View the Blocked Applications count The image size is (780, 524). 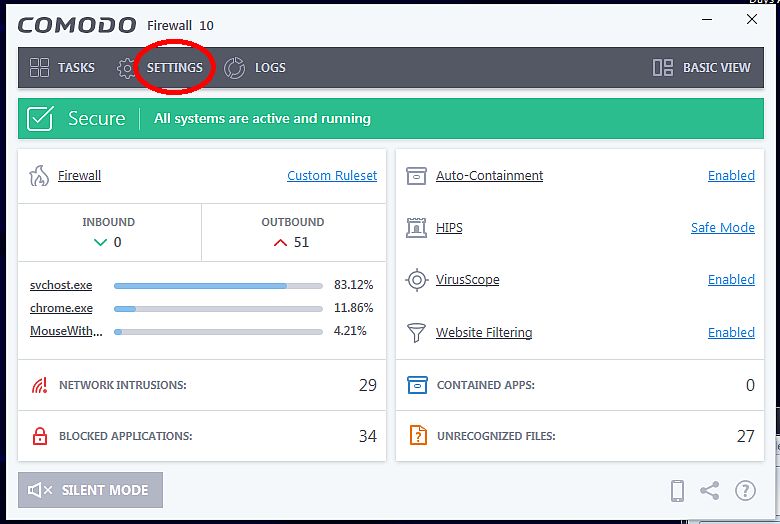pos(367,436)
